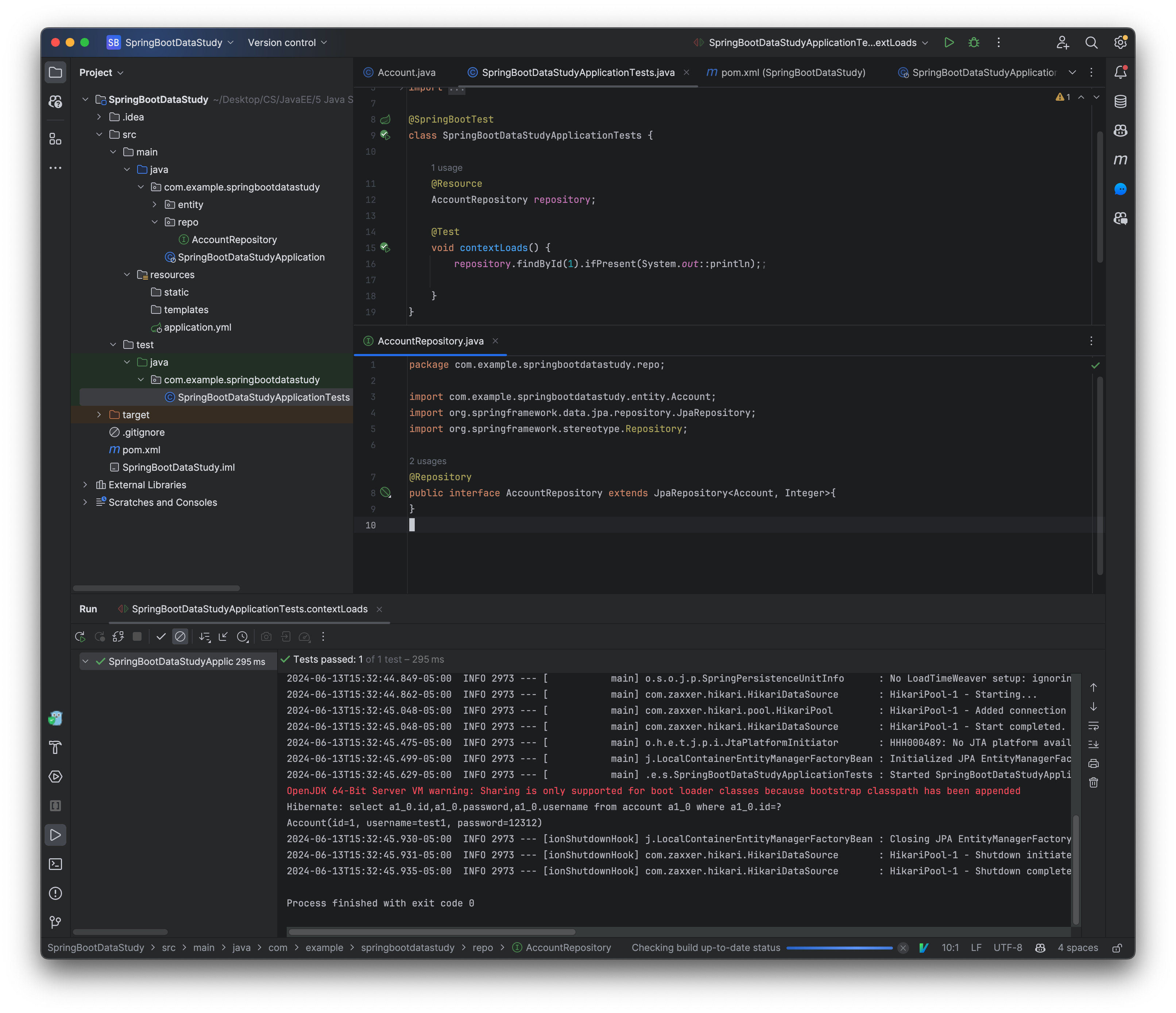The width and height of the screenshot is (1176, 1013).
Task: Open the SpringBootDataStudy project dropdown
Action: (x=170, y=43)
